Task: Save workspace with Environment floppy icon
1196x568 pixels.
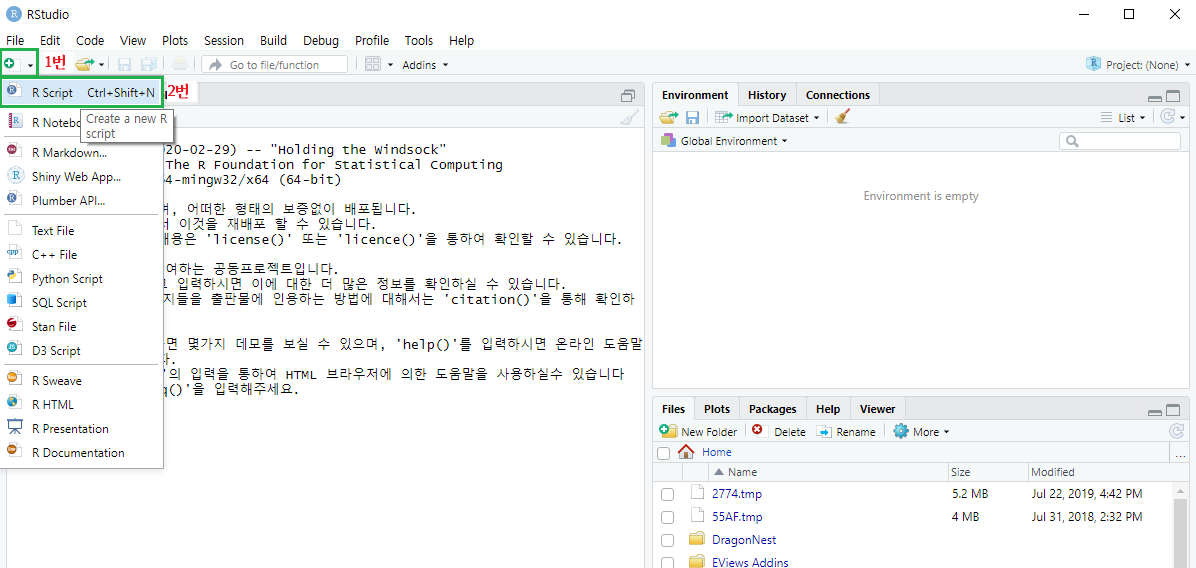Action: (693, 117)
